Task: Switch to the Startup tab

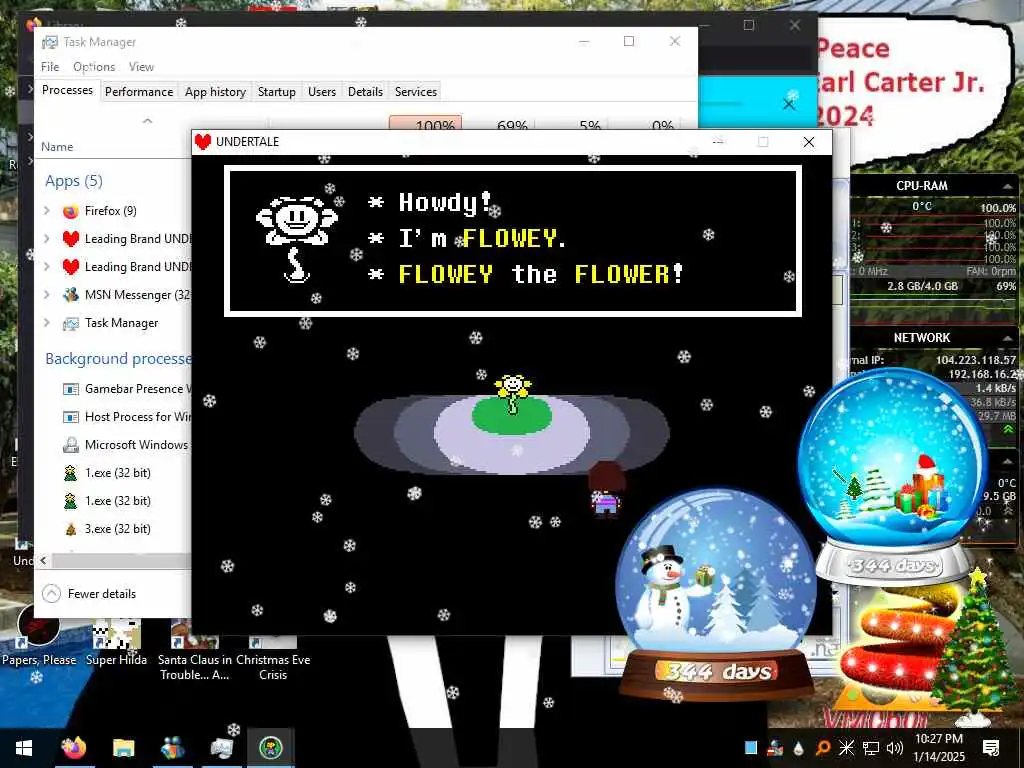Action: pos(277,91)
